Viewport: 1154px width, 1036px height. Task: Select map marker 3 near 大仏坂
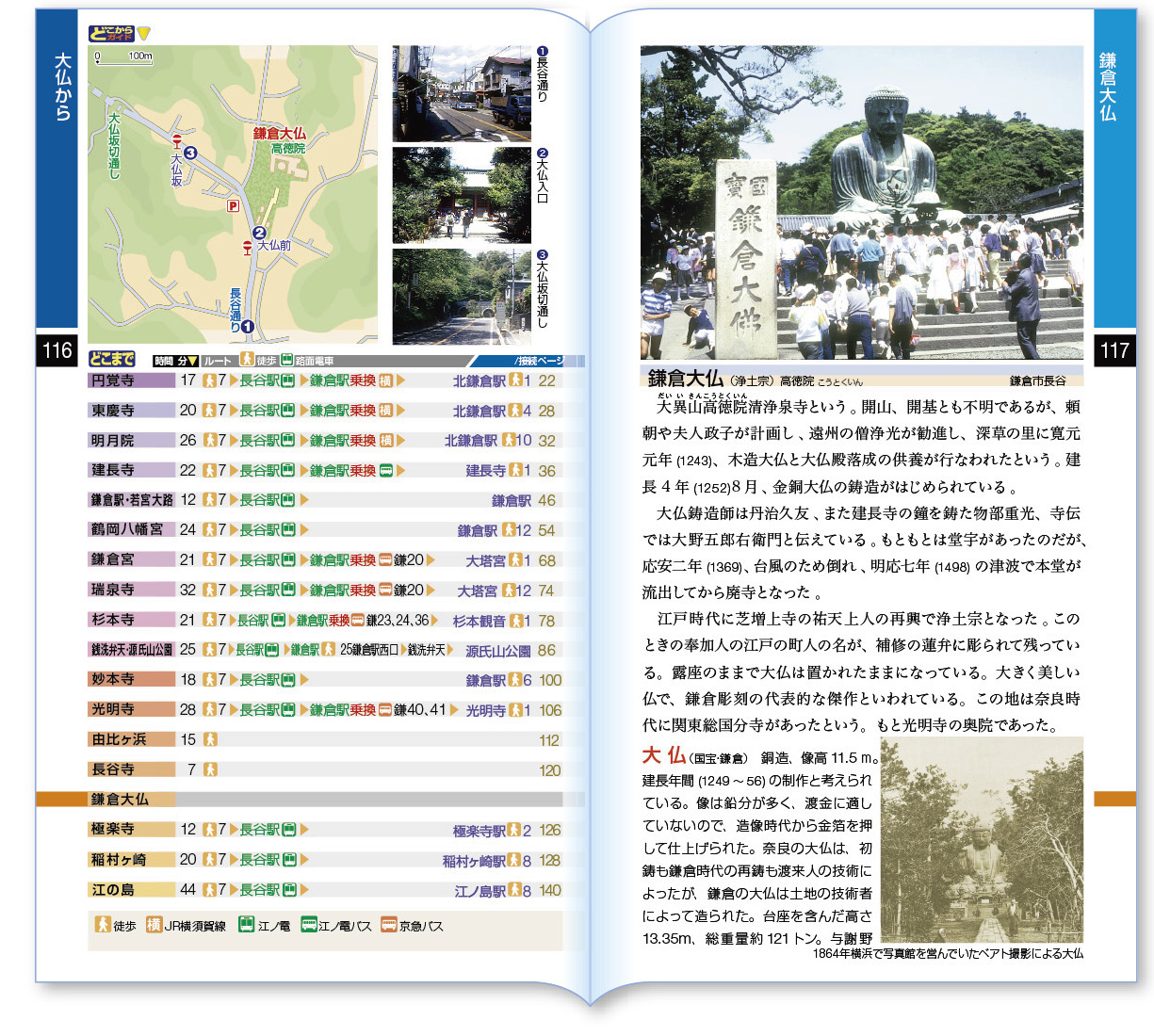(x=190, y=153)
